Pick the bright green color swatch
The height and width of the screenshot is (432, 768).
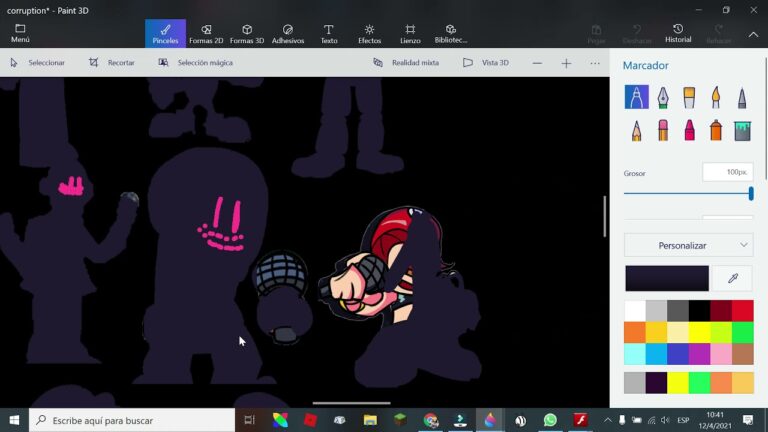[743, 333]
